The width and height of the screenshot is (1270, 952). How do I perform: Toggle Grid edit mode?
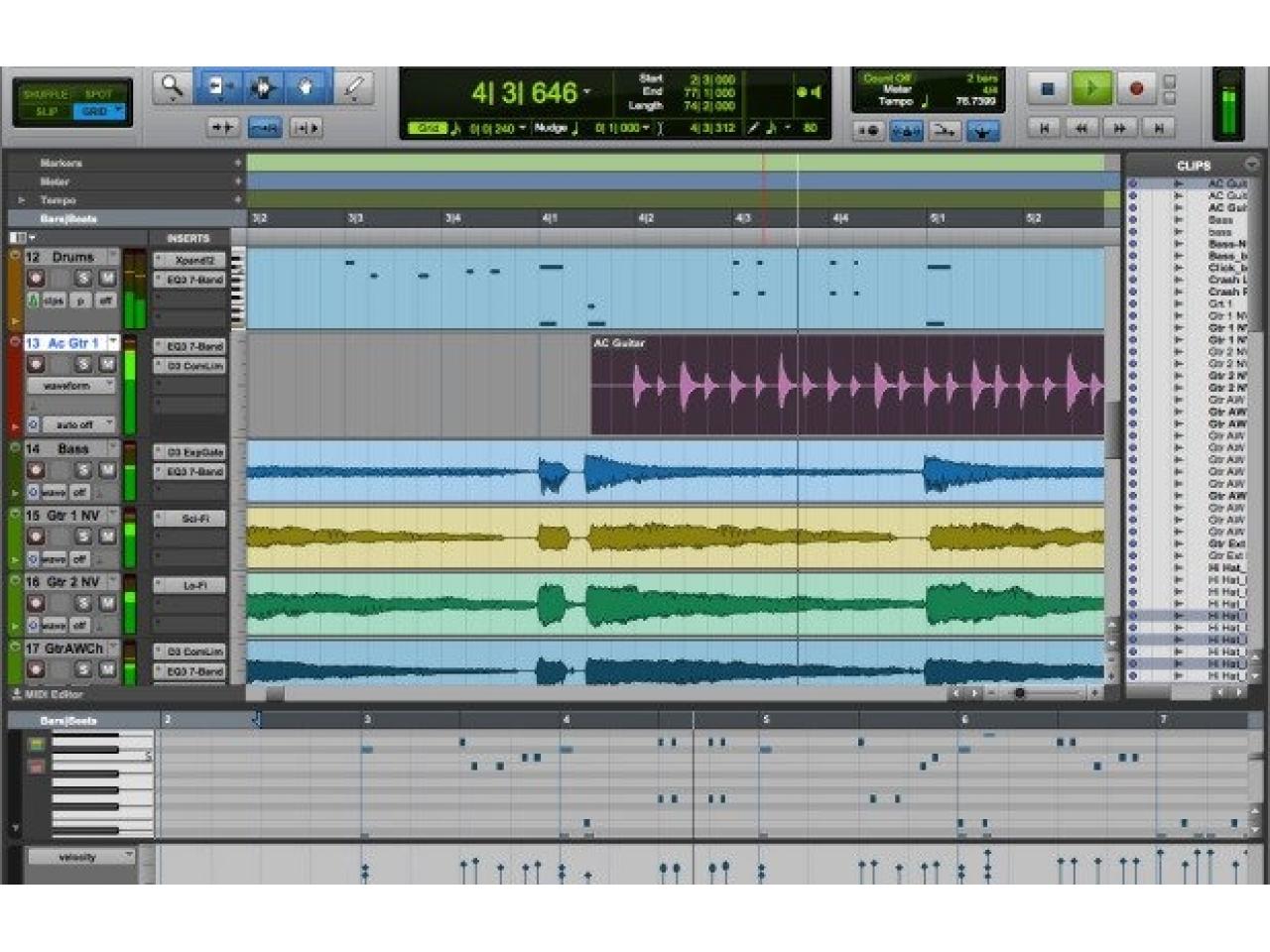point(98,111)
